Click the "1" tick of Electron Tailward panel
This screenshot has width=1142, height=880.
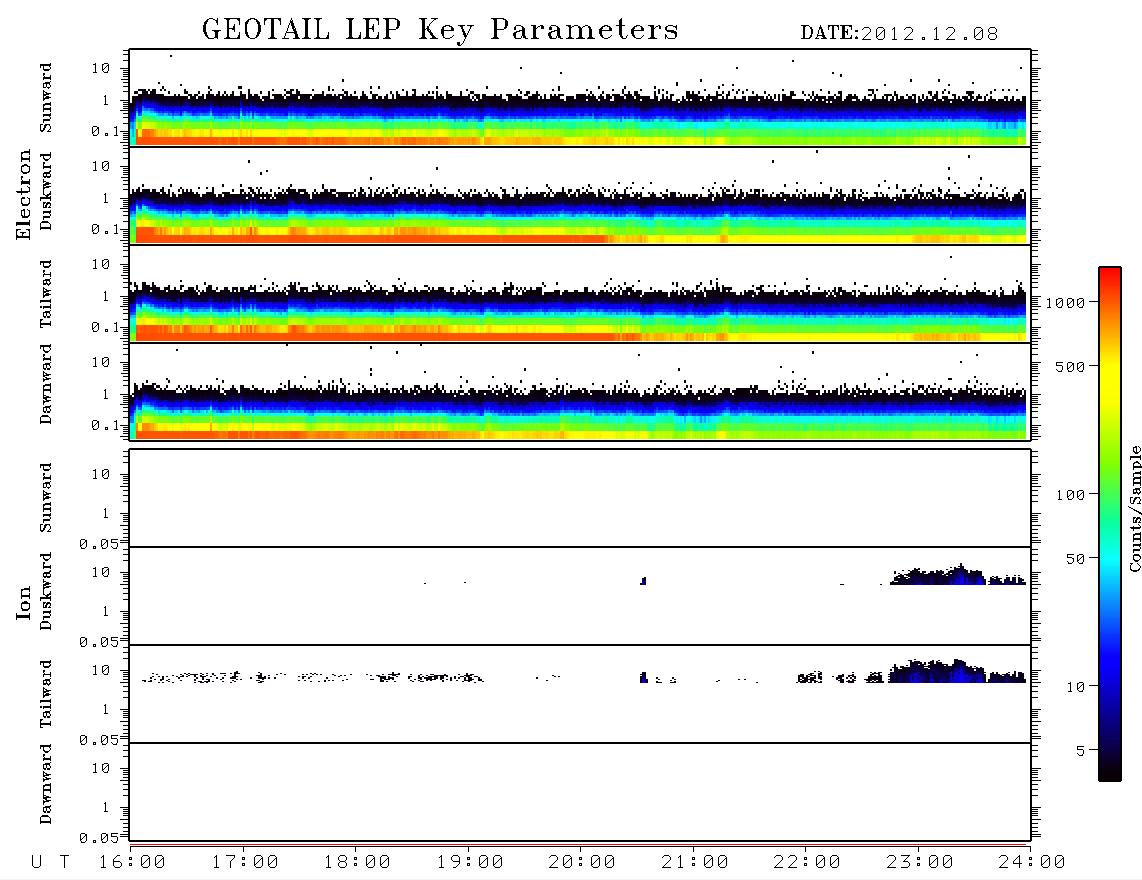pos(106,296)
